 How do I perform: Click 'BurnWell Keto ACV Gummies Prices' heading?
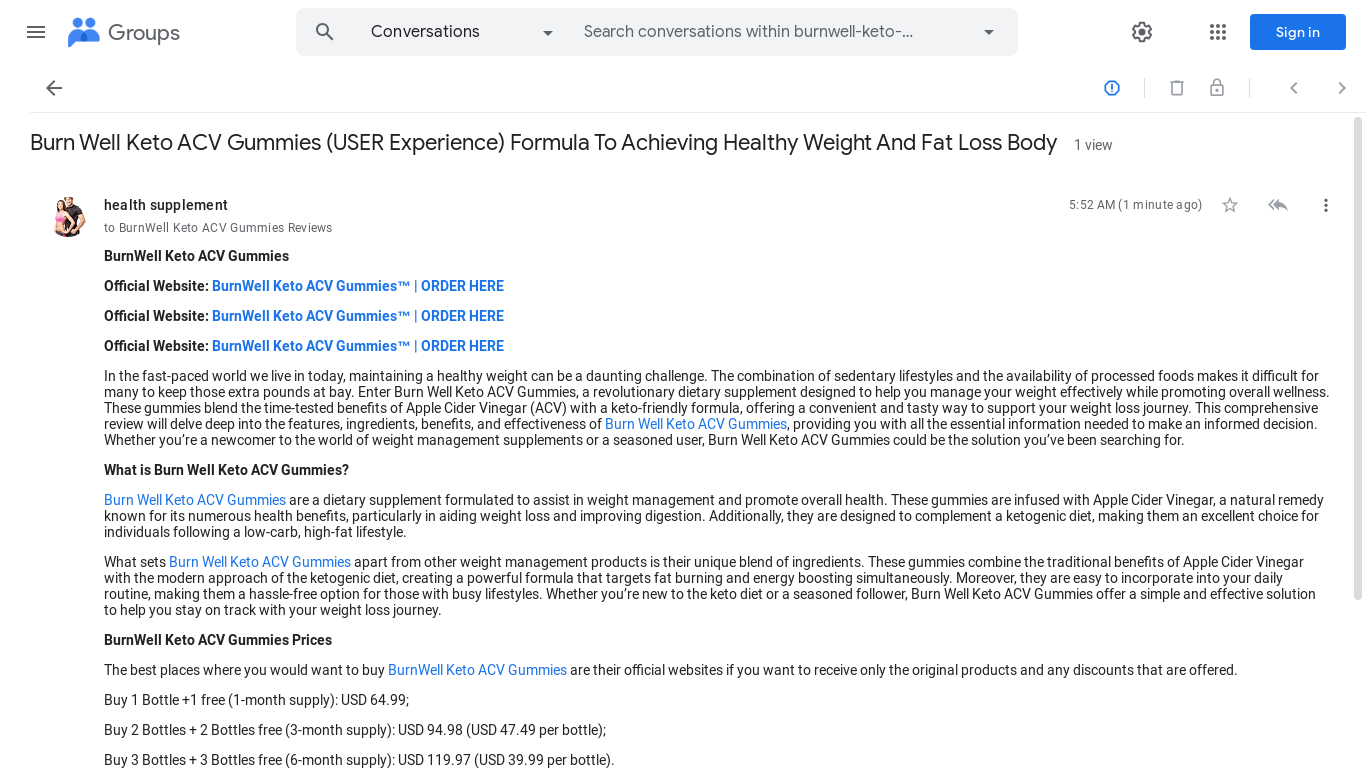(x=218, y=640)
